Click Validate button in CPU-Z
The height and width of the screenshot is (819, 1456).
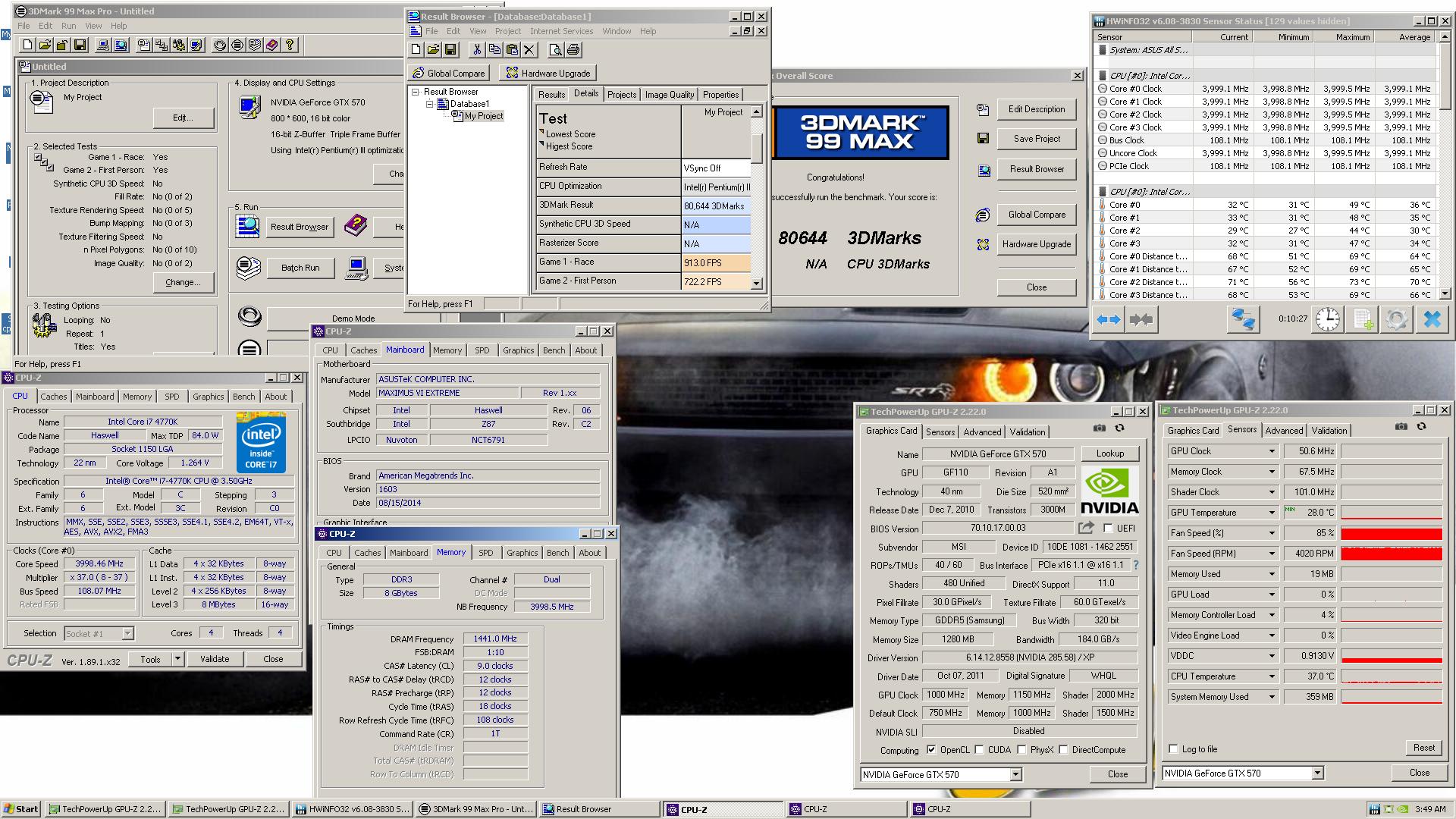[215, 659]
